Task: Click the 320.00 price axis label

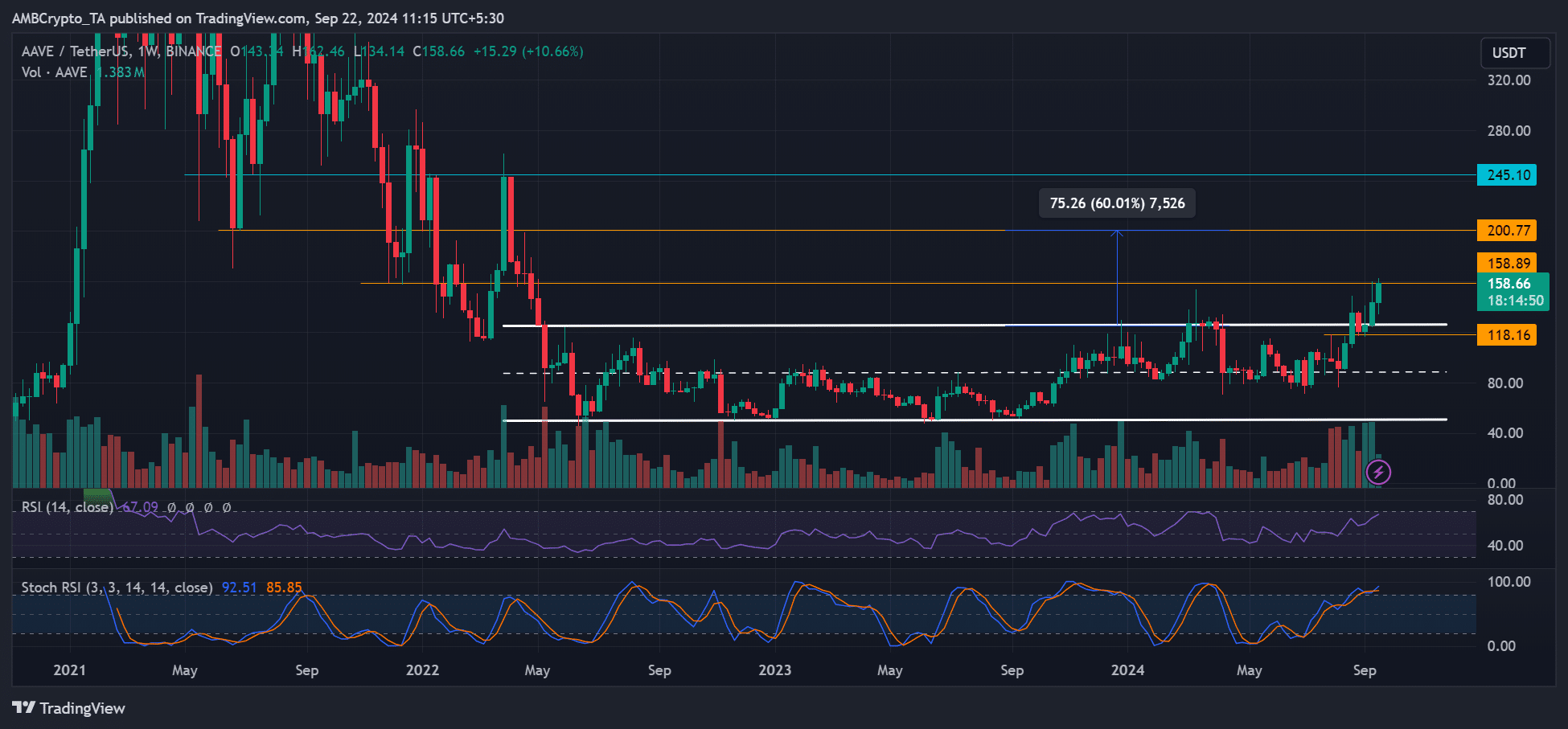Action: click(x=1509, y=80)
